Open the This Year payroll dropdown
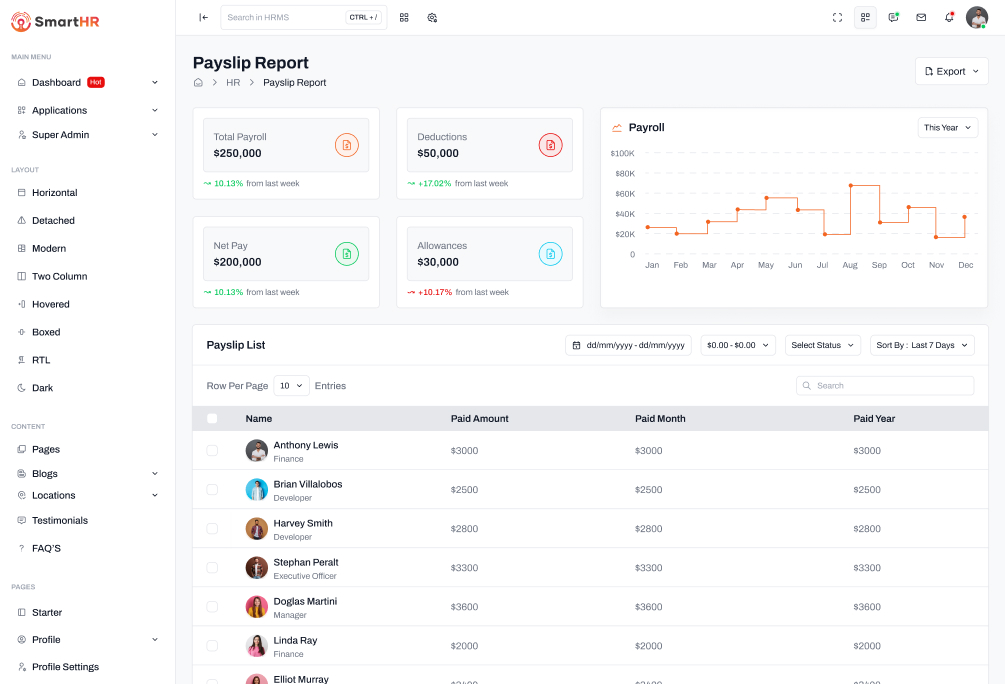 (947, 128)
